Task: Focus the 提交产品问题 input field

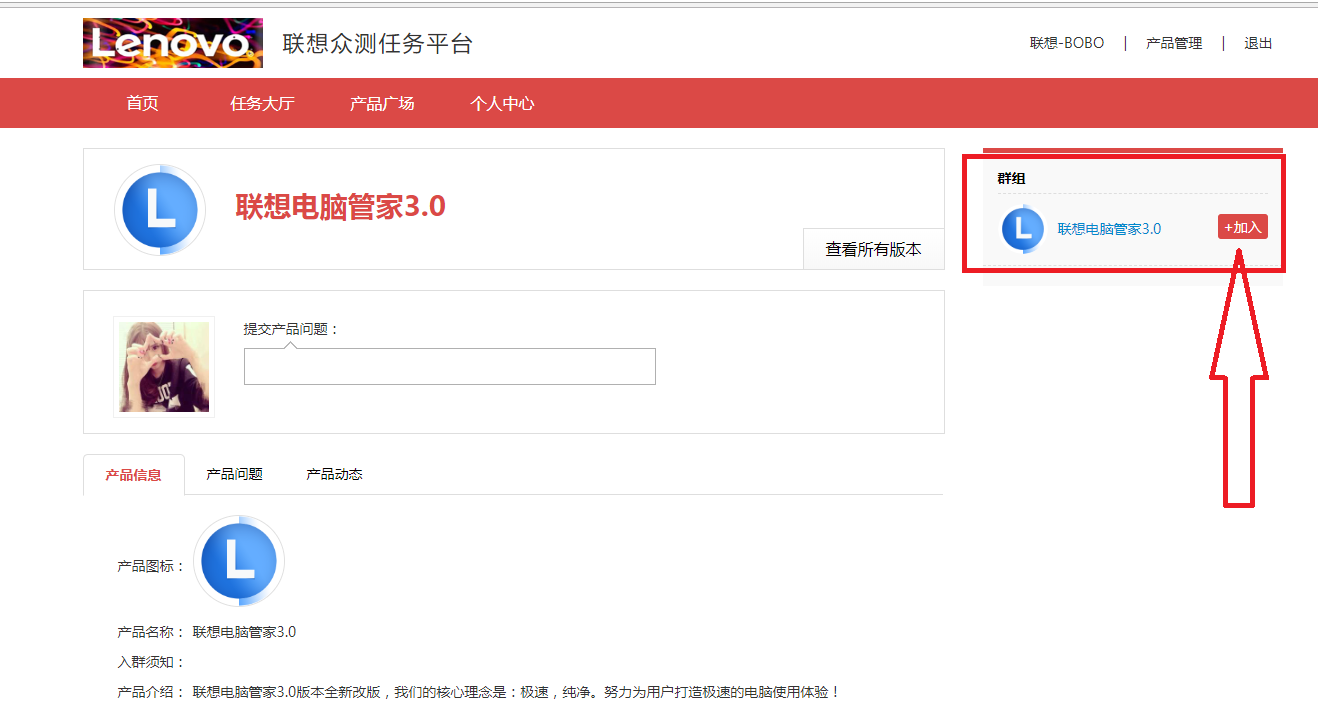Action: (450, 366)
